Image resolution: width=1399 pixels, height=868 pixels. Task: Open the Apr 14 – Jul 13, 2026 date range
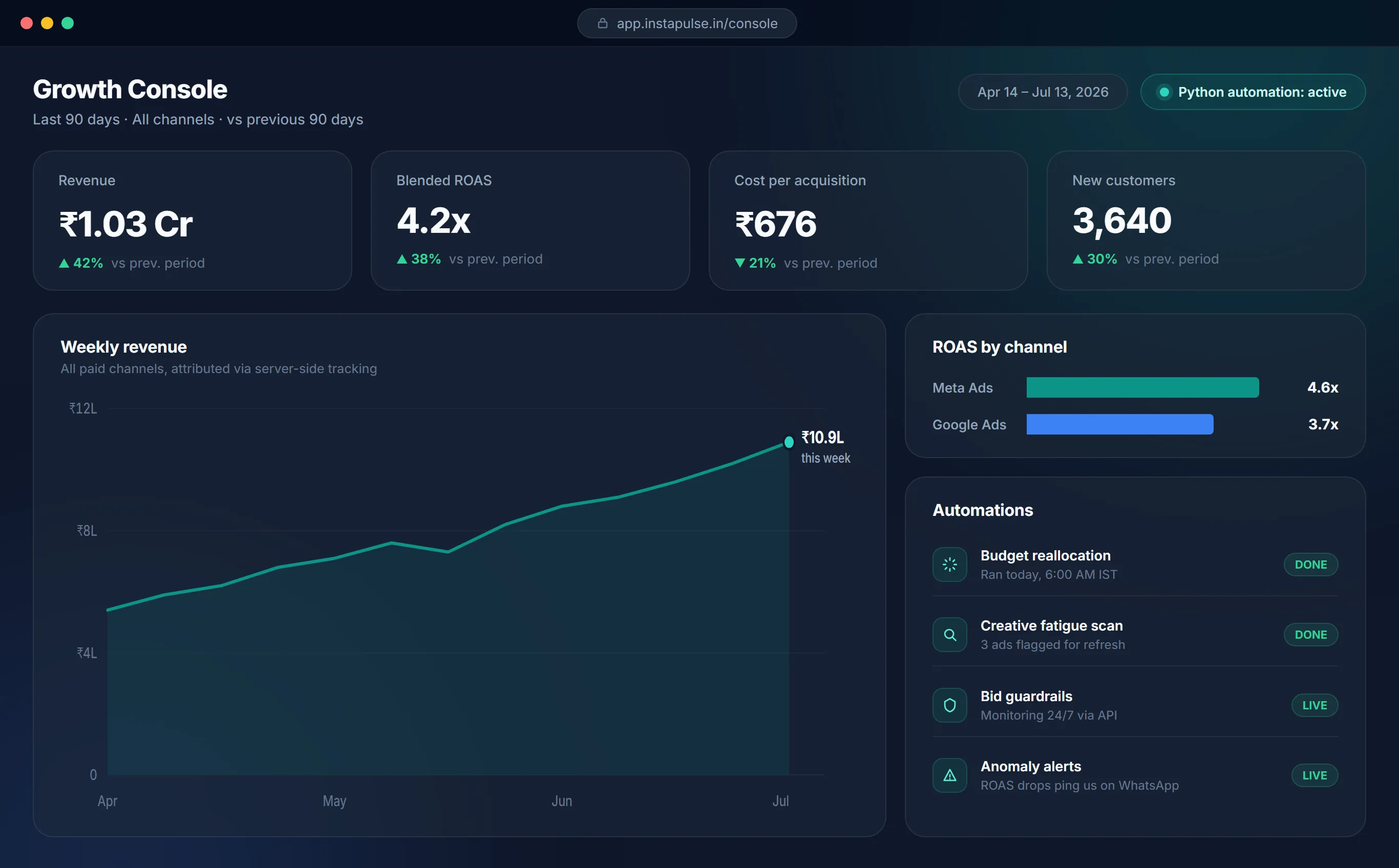[x=1043, y=92]
